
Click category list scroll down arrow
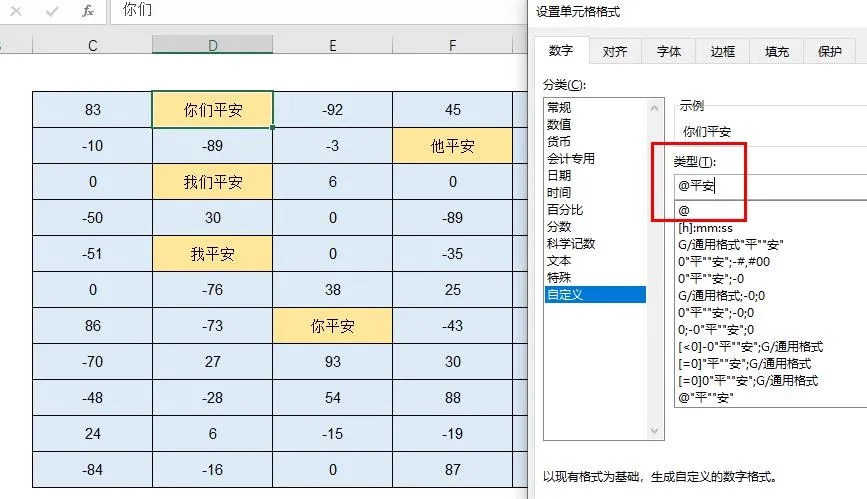655,430
